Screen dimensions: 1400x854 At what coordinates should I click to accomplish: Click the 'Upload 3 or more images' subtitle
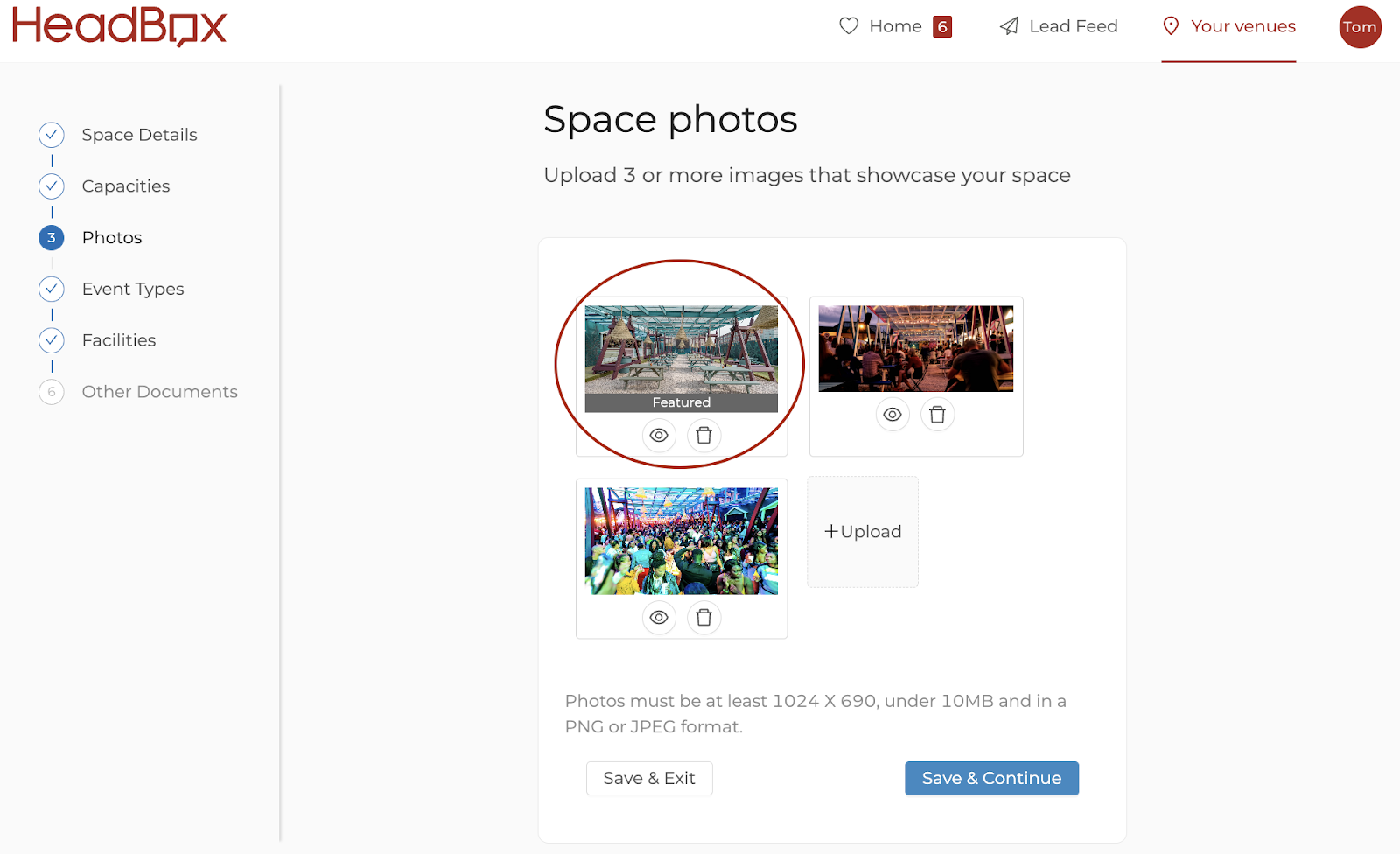pyautogui.click(x=807, y=175)
